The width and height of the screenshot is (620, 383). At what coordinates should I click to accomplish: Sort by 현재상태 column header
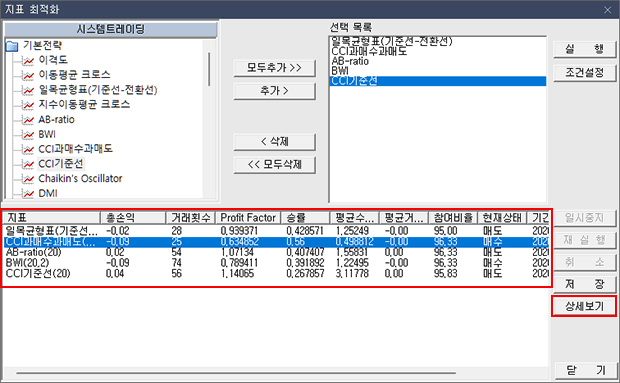[502, 218]
